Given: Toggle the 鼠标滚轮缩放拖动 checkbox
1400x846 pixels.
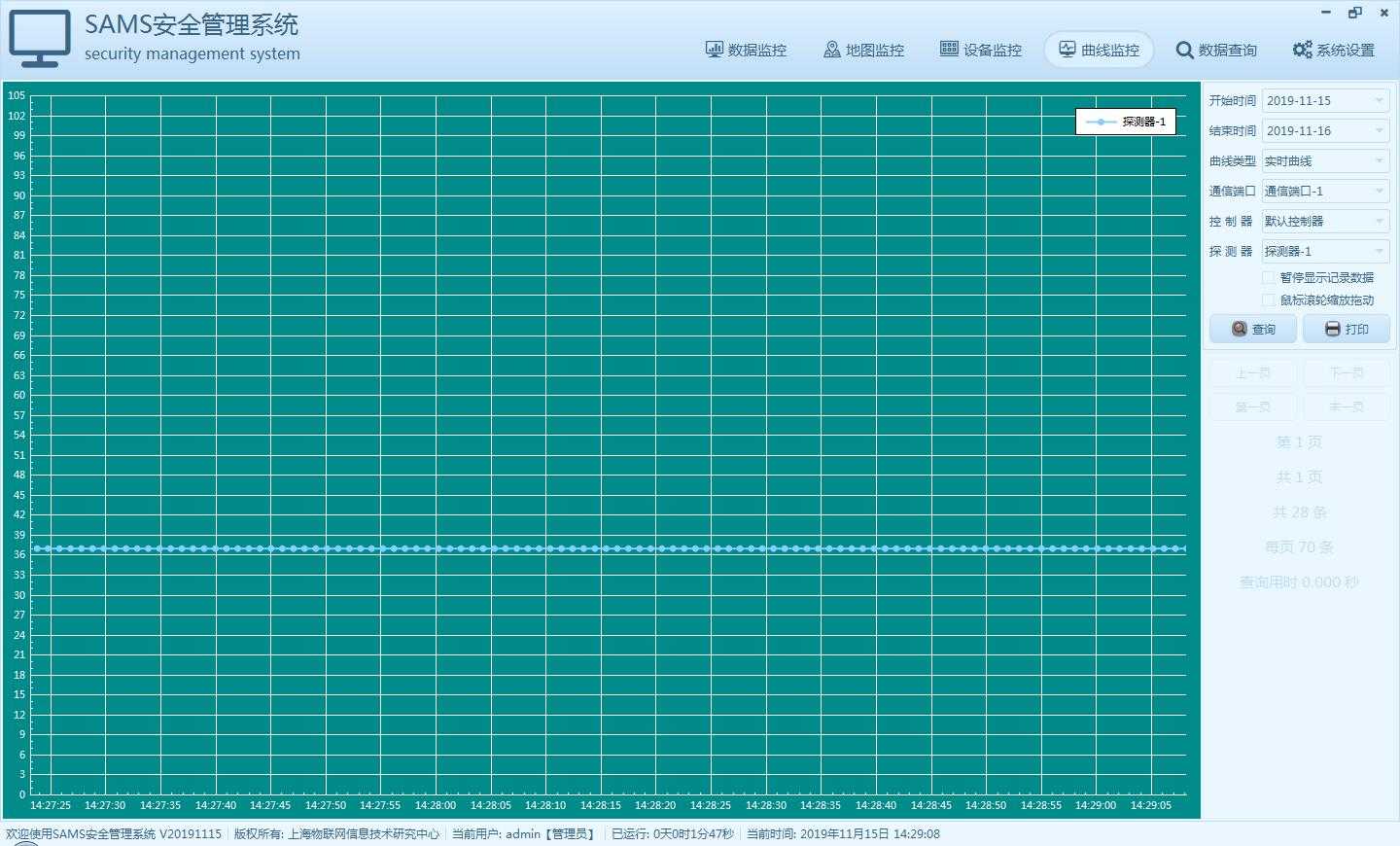Looking at the screenshot, I should click(x=1268, y=300).
